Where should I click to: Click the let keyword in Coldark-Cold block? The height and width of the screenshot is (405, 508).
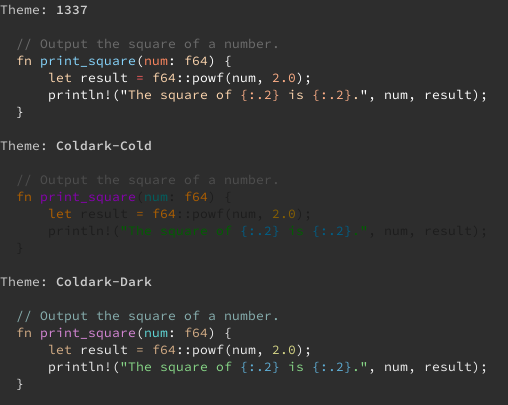click(60, 214)
